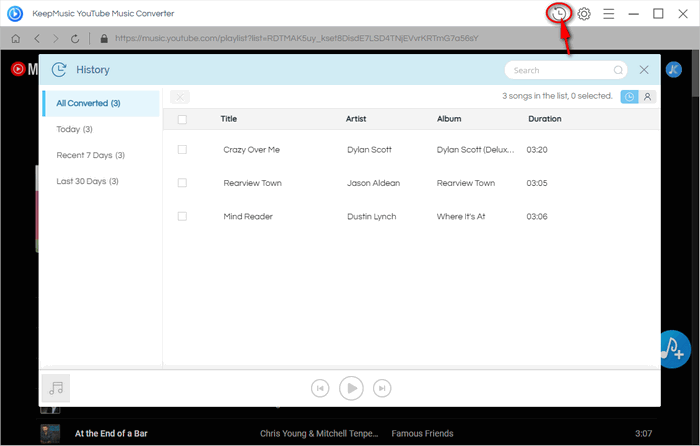
Task: Tick the checkbox for Crazy Over Me
Action: (182, 150)
